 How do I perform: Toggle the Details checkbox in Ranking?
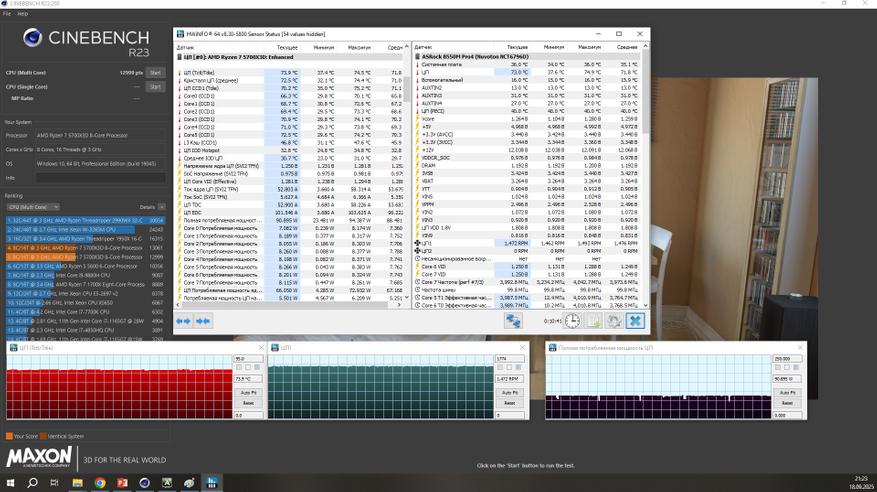tap(162, 207)
